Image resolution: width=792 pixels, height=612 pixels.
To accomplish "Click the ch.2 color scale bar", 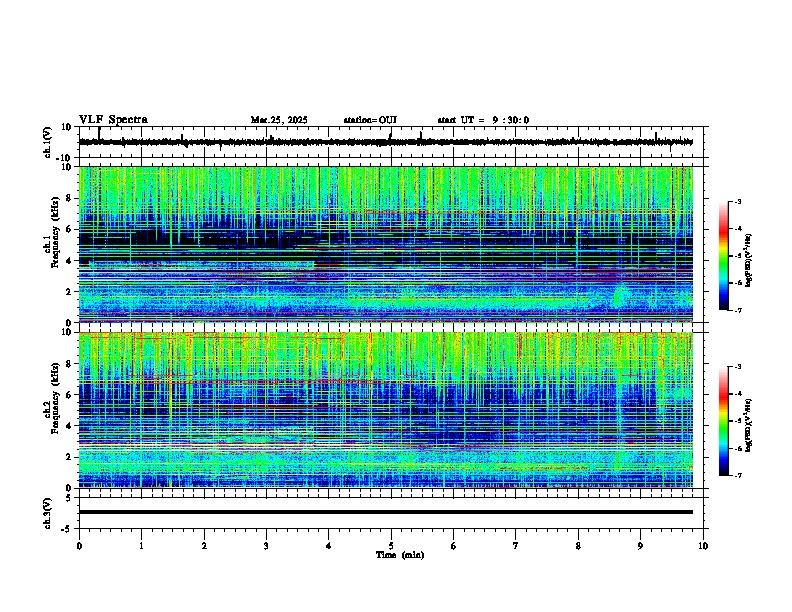I will (x=724, y=421).
